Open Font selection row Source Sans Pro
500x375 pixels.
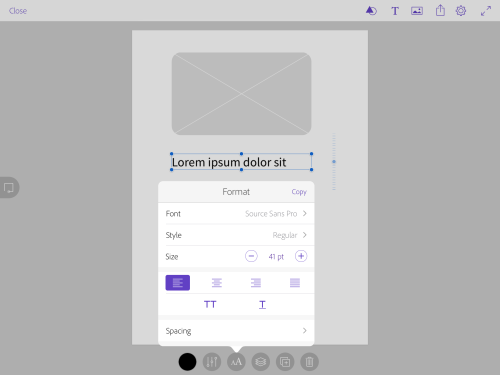pyautogui.click(x=236, y=213)
